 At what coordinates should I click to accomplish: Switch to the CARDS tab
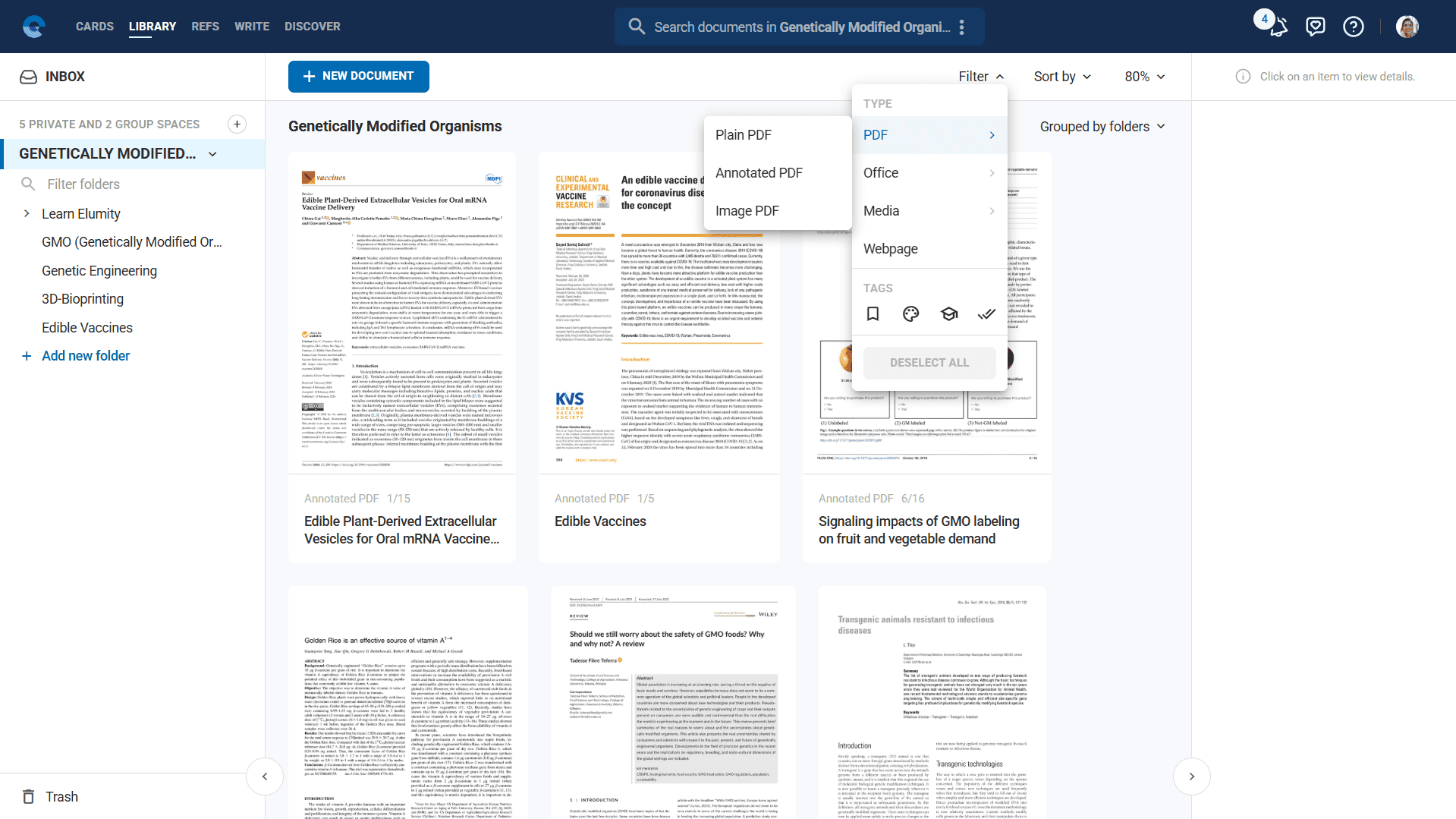click(x=95, y=27)
